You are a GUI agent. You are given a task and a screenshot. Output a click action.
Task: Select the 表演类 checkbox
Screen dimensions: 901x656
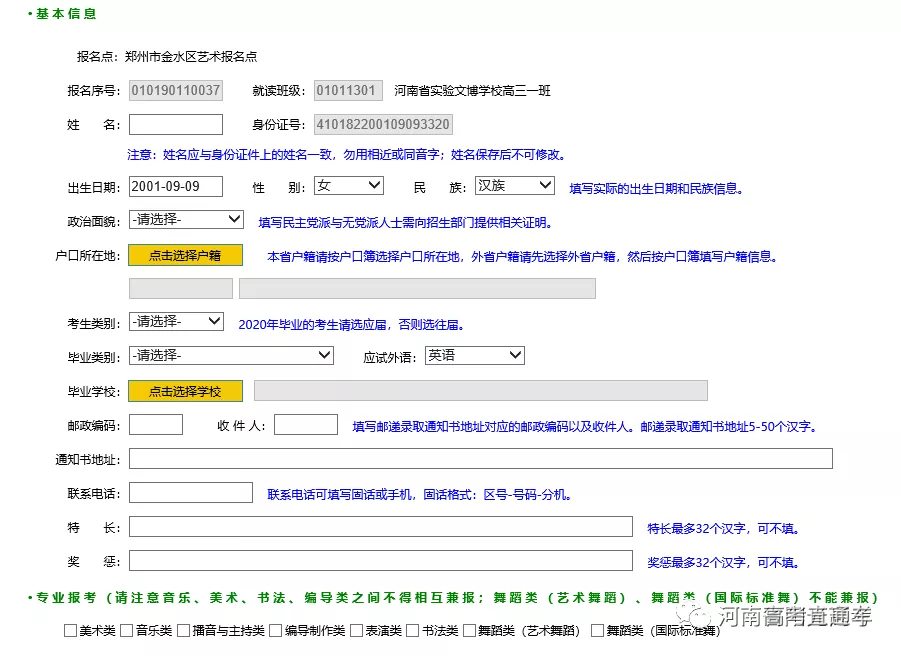355,631
